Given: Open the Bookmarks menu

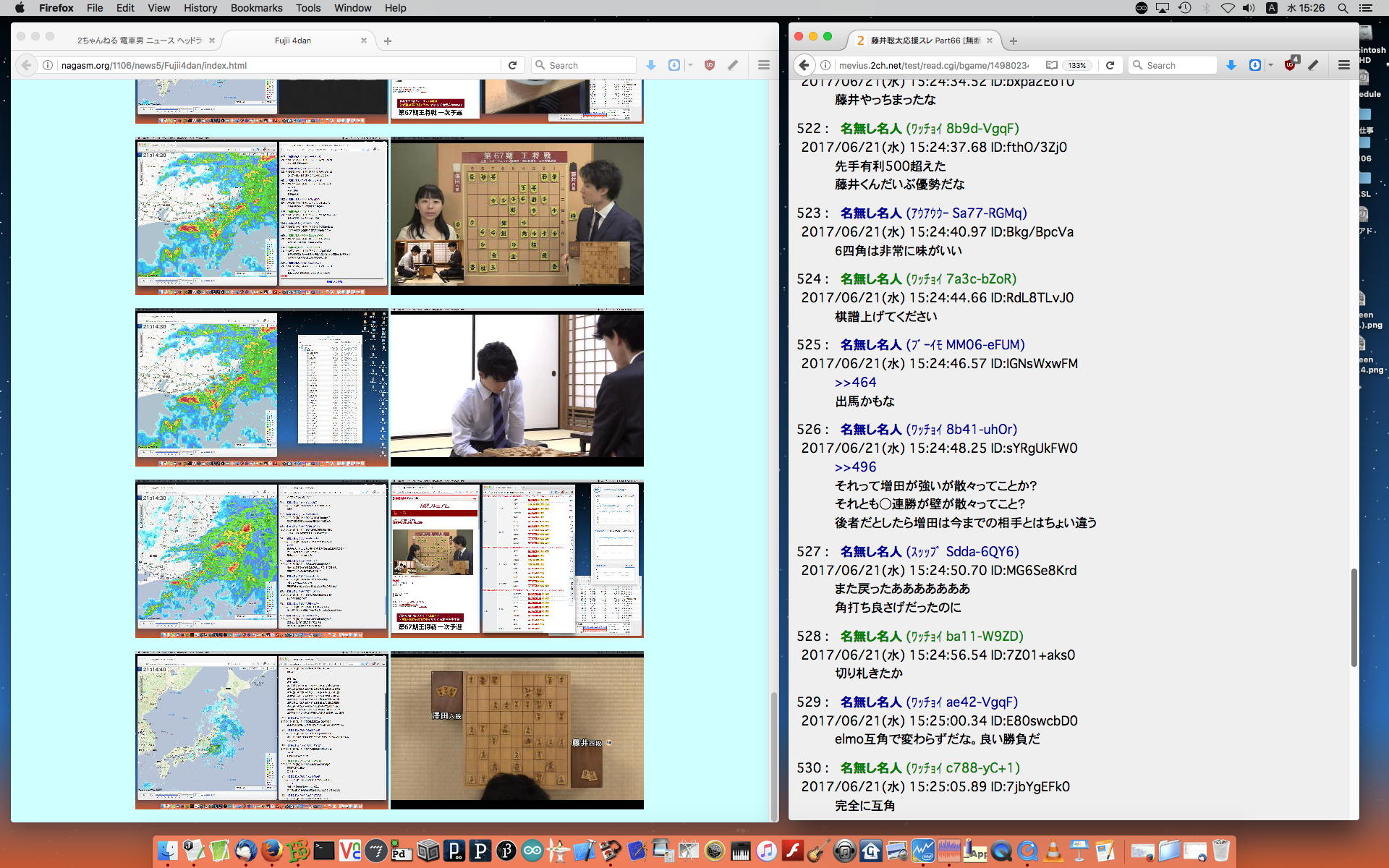Looking at the screenshot, I should coord(256,8).
